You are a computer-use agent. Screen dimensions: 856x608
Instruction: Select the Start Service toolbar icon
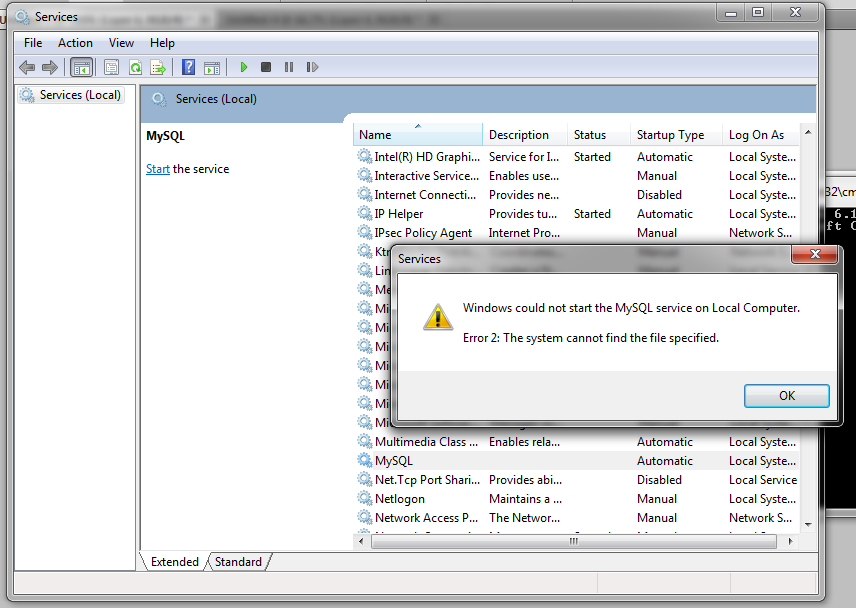(244, 67)
